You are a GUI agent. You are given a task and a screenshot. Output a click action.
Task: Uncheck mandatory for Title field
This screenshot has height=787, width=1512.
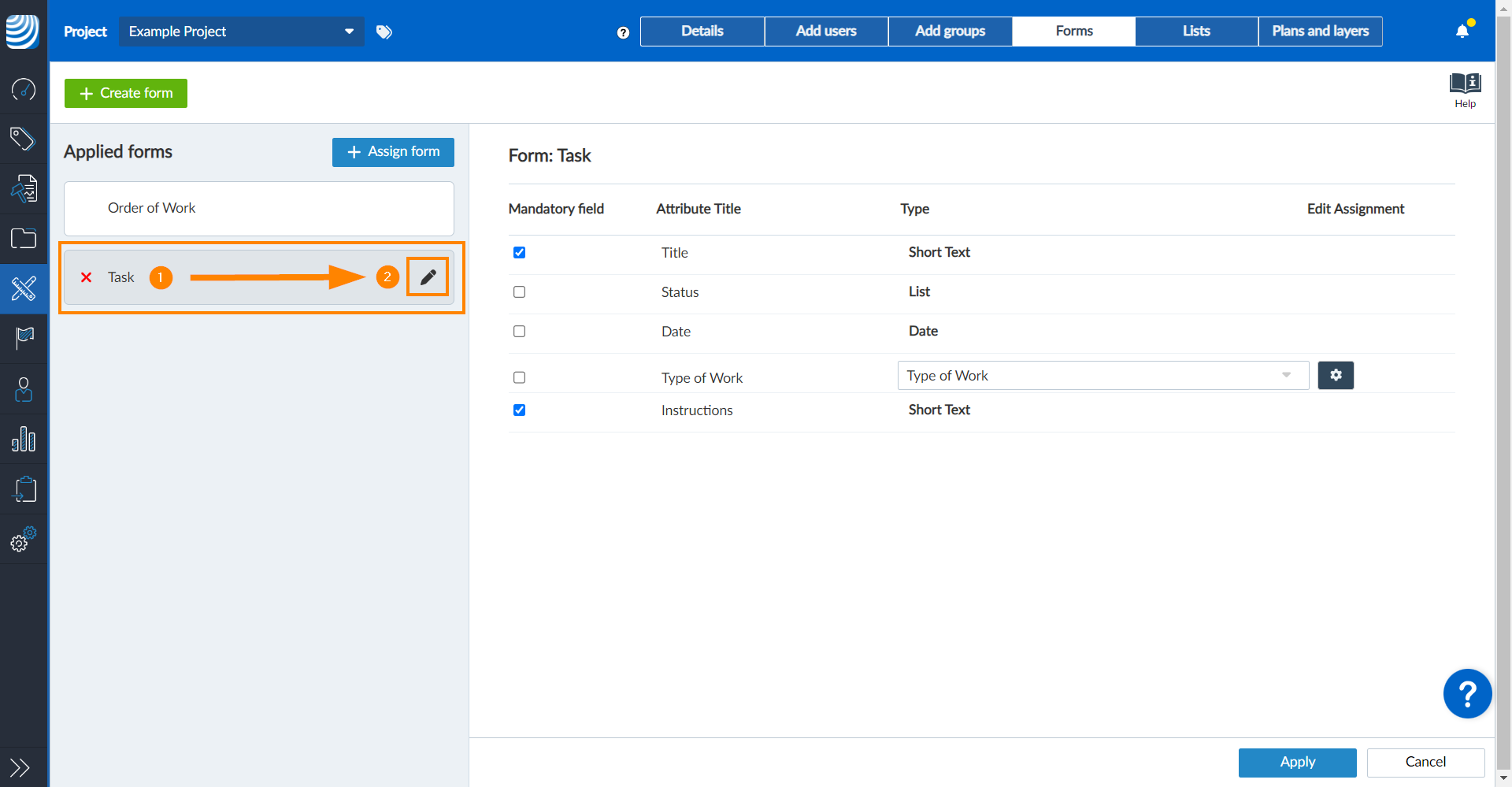(x=519, y=253)
